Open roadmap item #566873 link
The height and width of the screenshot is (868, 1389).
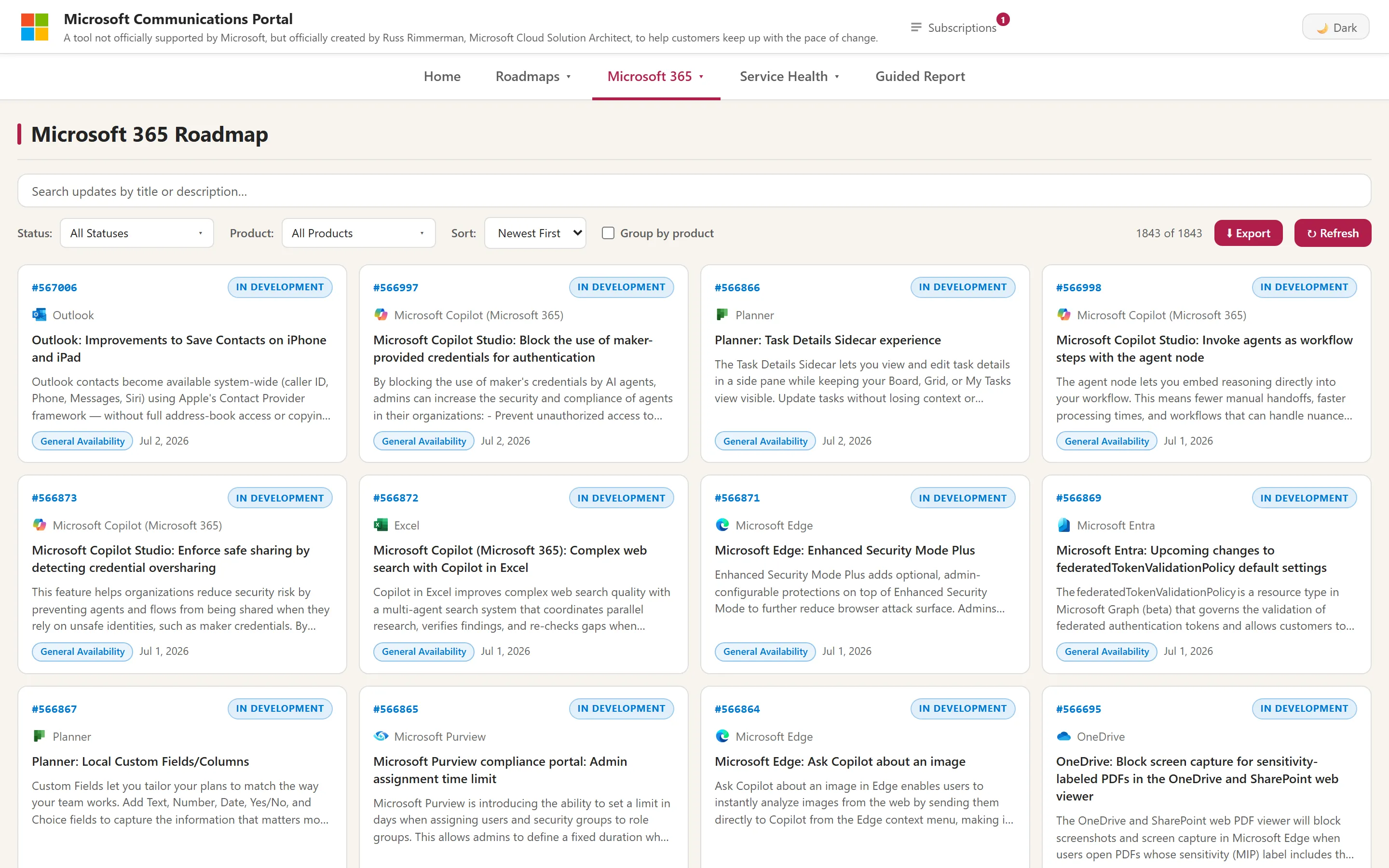[54, 498]
